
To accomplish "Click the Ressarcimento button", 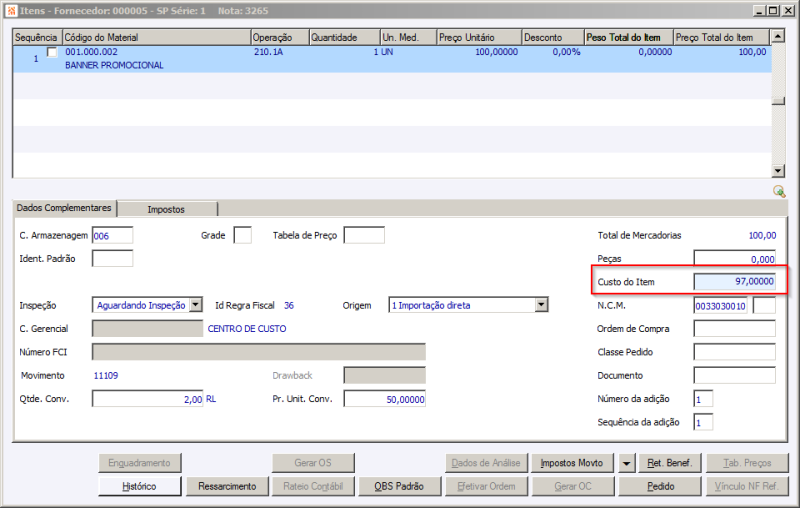I will coord(227,487).
